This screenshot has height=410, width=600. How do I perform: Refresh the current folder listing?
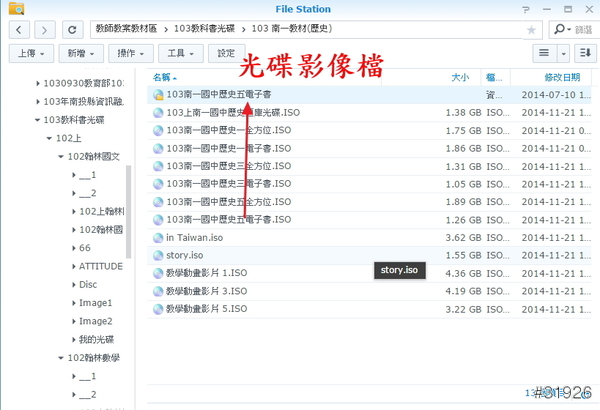click(x=72, y=30)
